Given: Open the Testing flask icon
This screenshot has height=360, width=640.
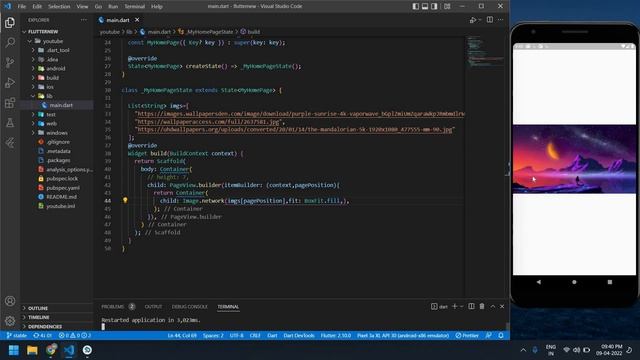Looking at the screenshot, I should coord(10,122).
